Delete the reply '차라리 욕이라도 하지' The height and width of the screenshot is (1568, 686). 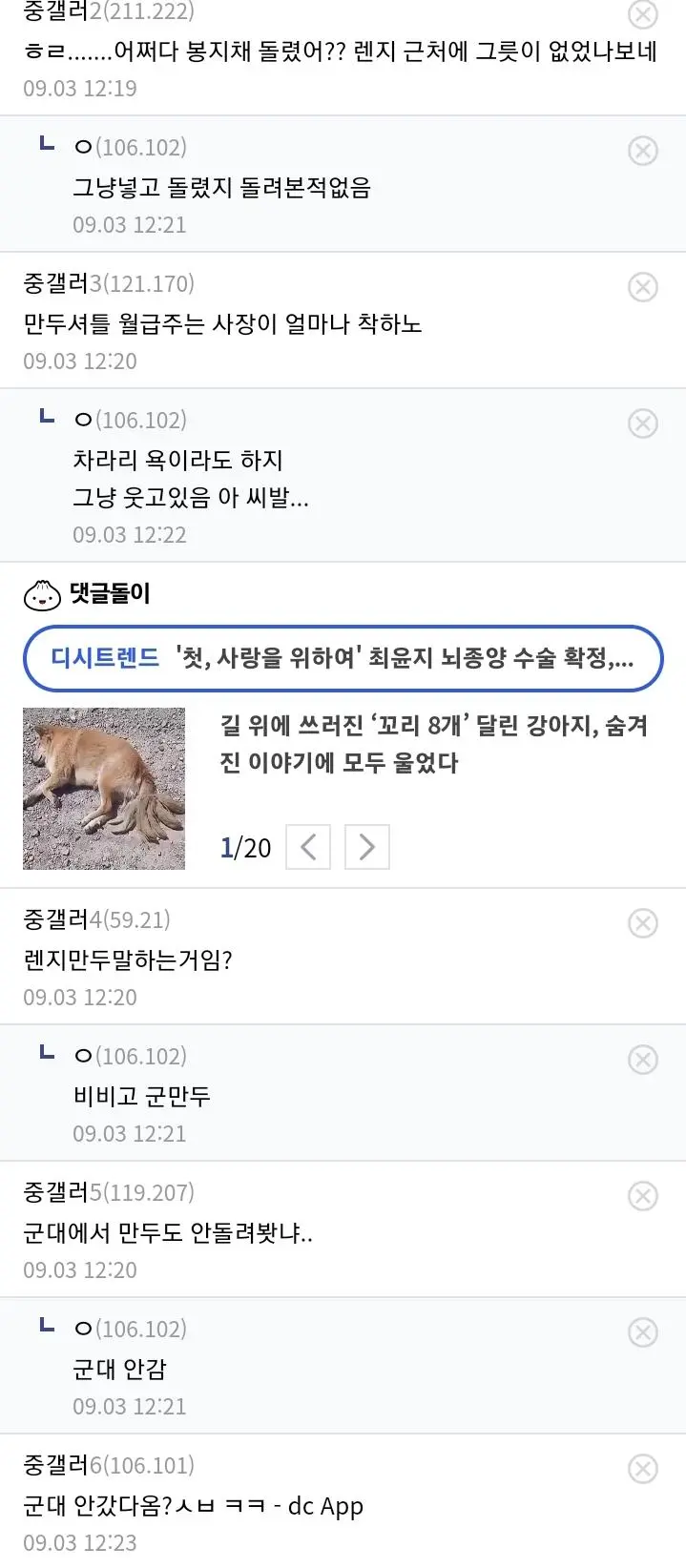pos(643,423)
